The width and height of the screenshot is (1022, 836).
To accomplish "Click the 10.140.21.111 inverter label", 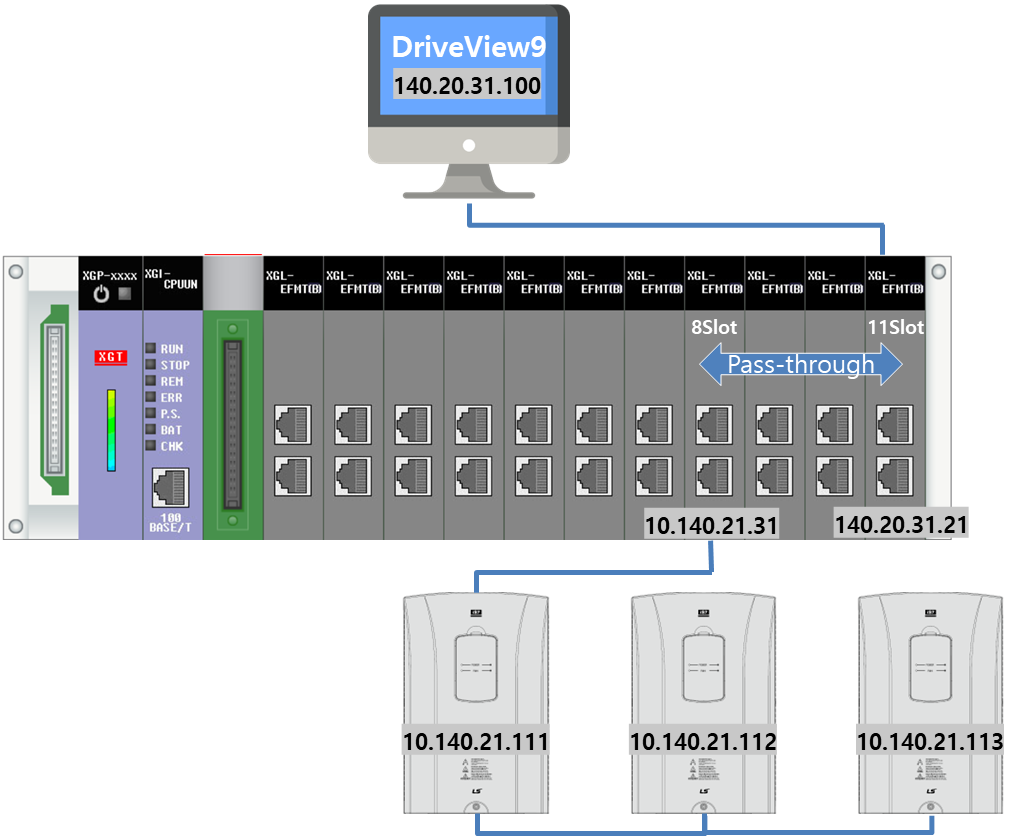I will point(475,742).
